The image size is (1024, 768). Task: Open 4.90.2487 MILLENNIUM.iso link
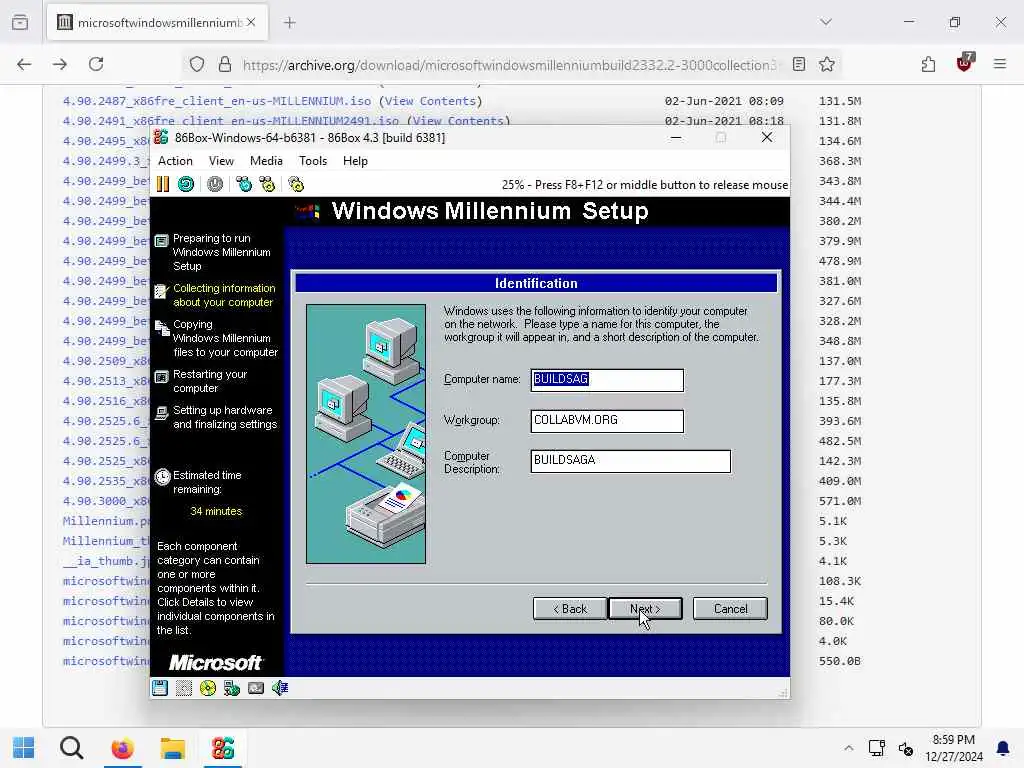217,101
